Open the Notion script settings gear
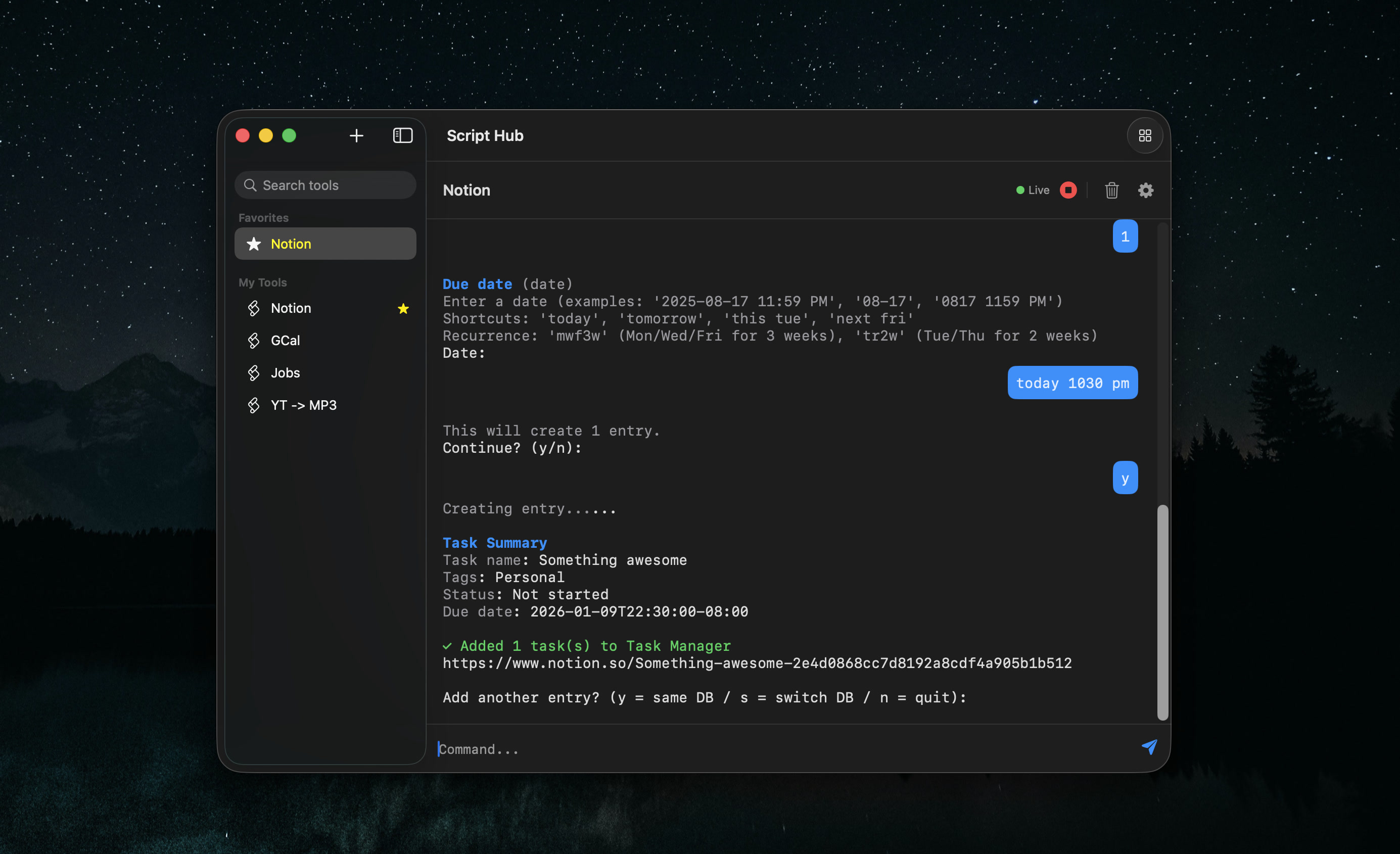 point(1145,191)
